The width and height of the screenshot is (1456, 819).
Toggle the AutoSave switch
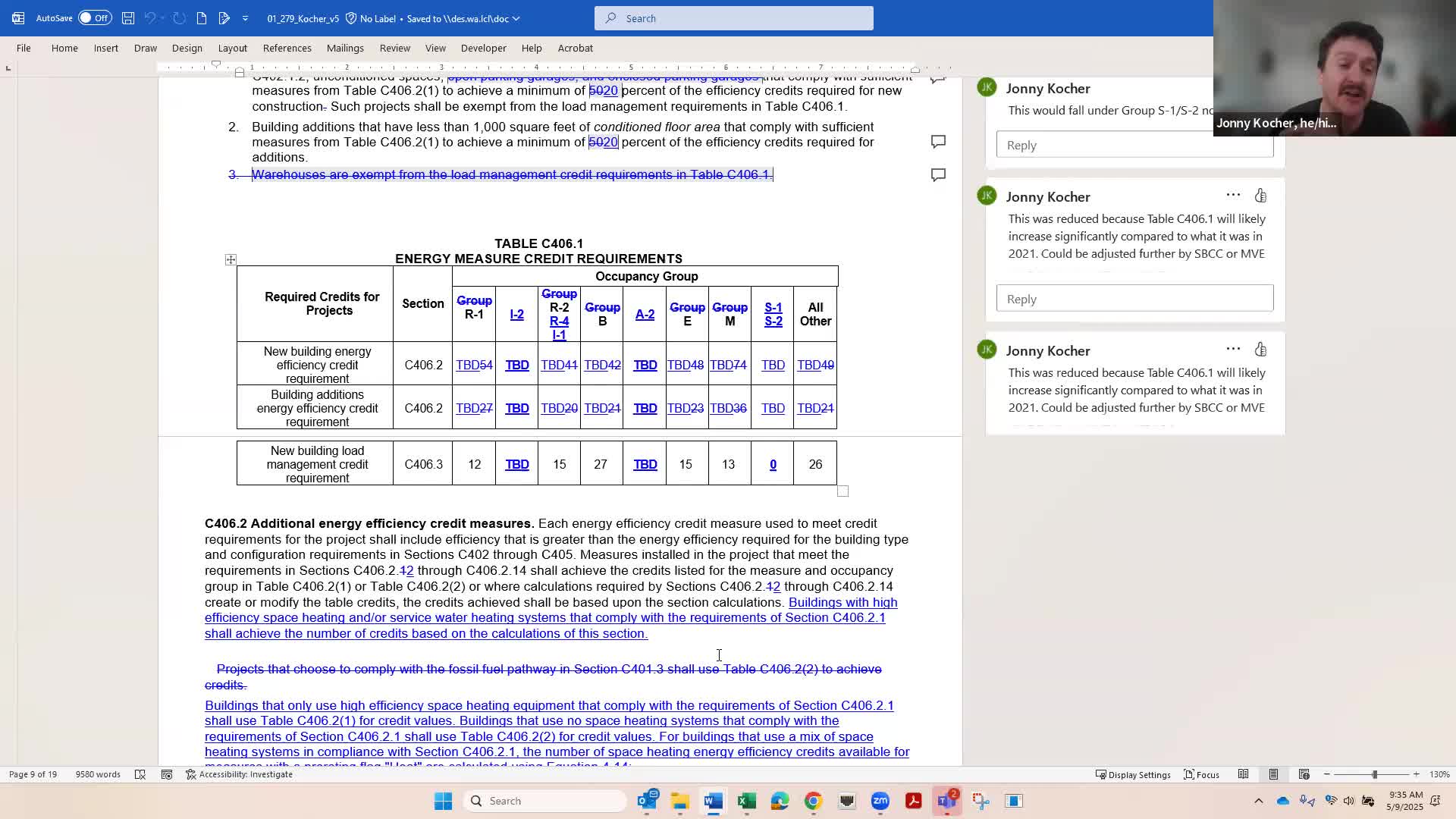pos(95,18)
